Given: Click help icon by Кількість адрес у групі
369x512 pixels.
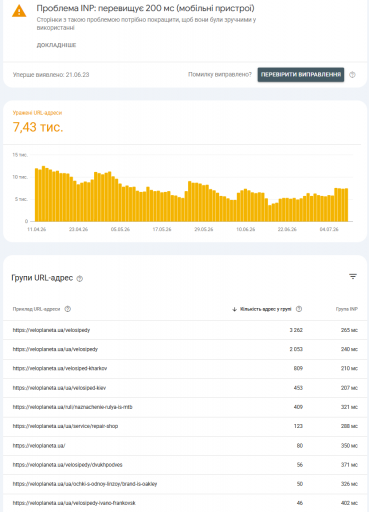Looking at the screenshot, I should 299,309.
